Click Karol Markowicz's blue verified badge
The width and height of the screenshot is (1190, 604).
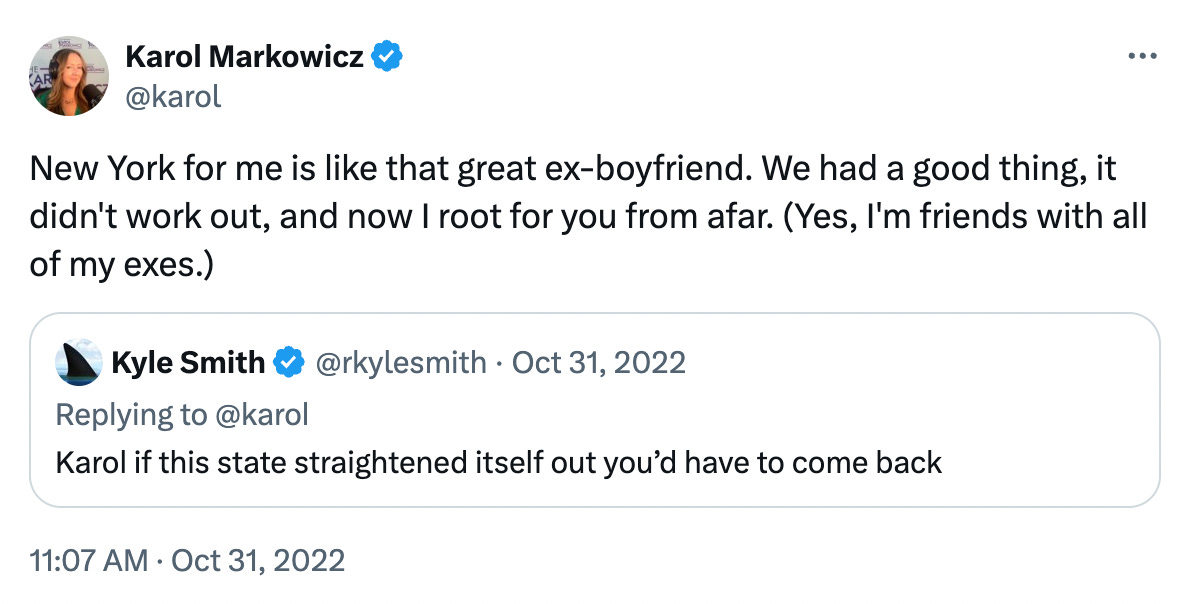pyautogui.click(x=388, y=58)
